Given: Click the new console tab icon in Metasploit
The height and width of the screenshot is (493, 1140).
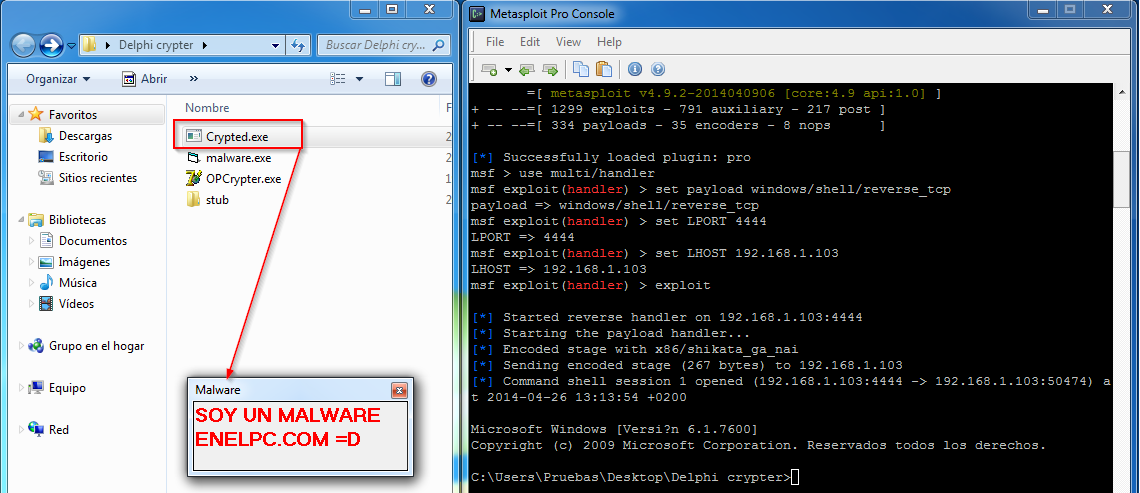Looking at the screenshot, I should coord(489,69).
